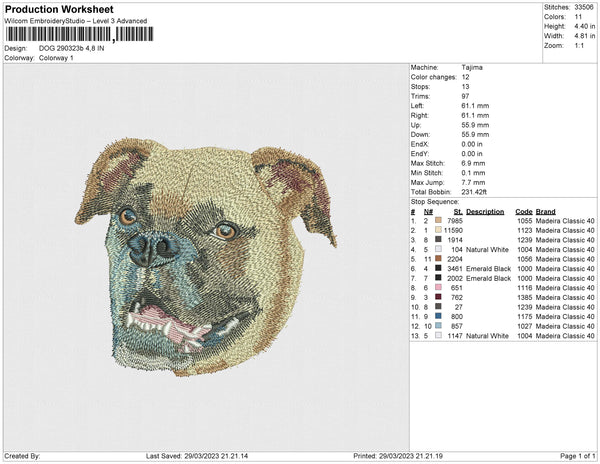This screenshot has height=464, width=600.
Task: Click the Page 1 of 1 footer text
Action: click(x=572, y=456)
